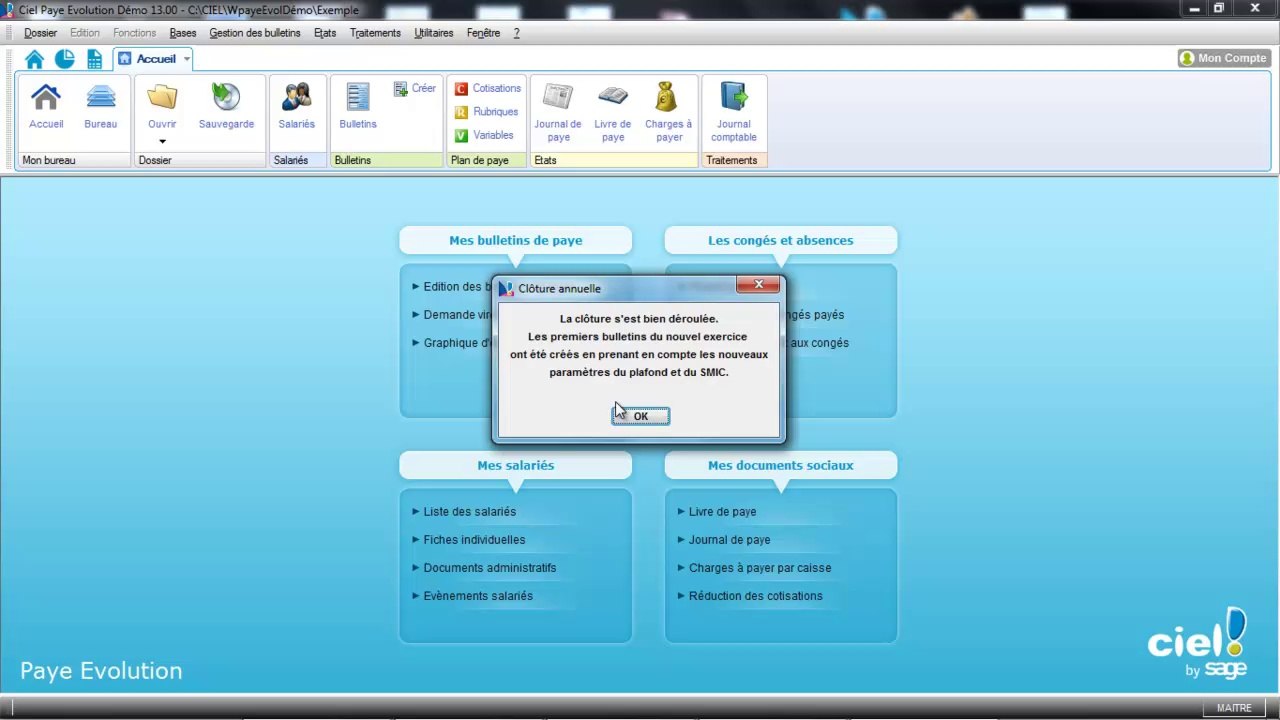Click the Dossier group label in the ribbon
The height and width of the screenshot is (720, 1280).
(155, 160)
